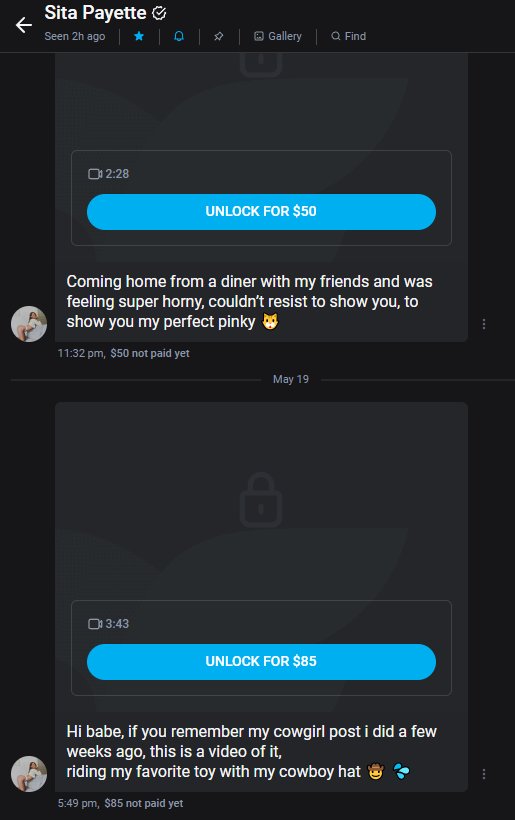Image resolution: width=515 pixels, height=820 pixels.
Task: Open three-dot menu of 5:49 pm message
Action: tap(484, 774)
